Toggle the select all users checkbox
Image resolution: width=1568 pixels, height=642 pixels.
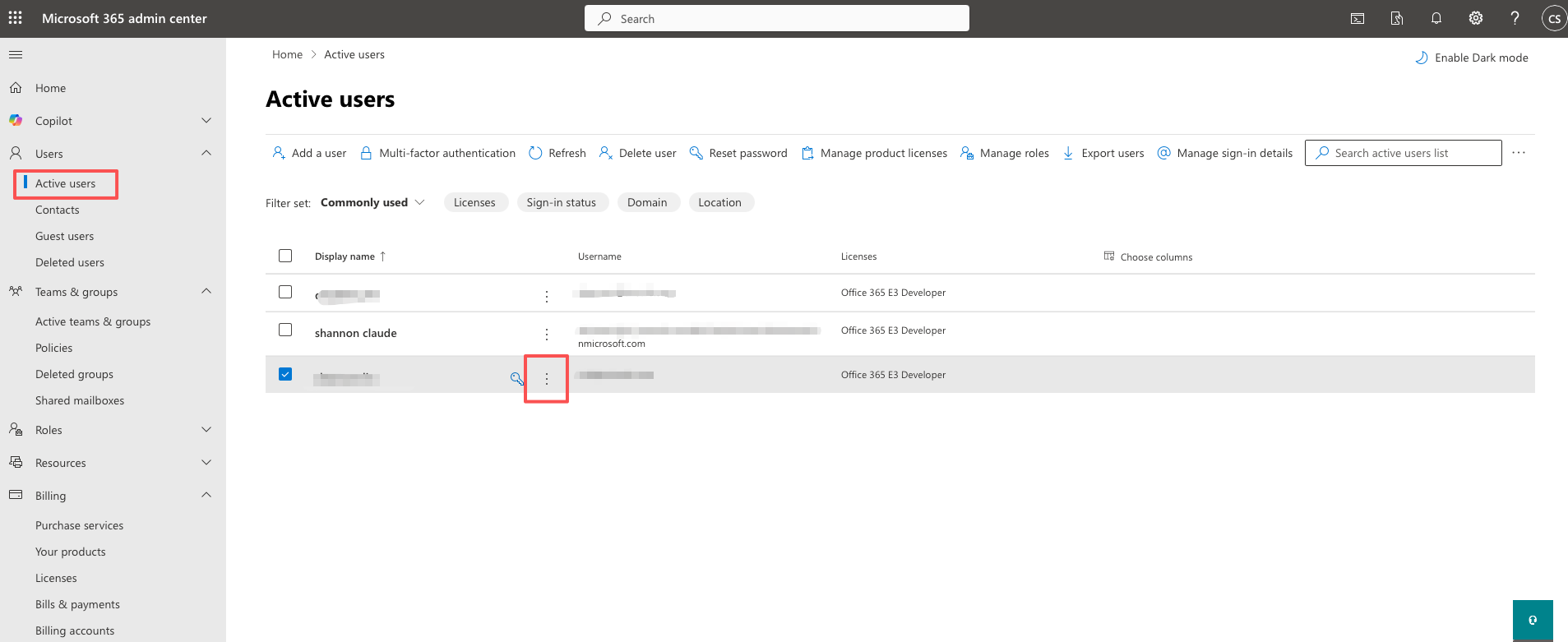point(285,256)
